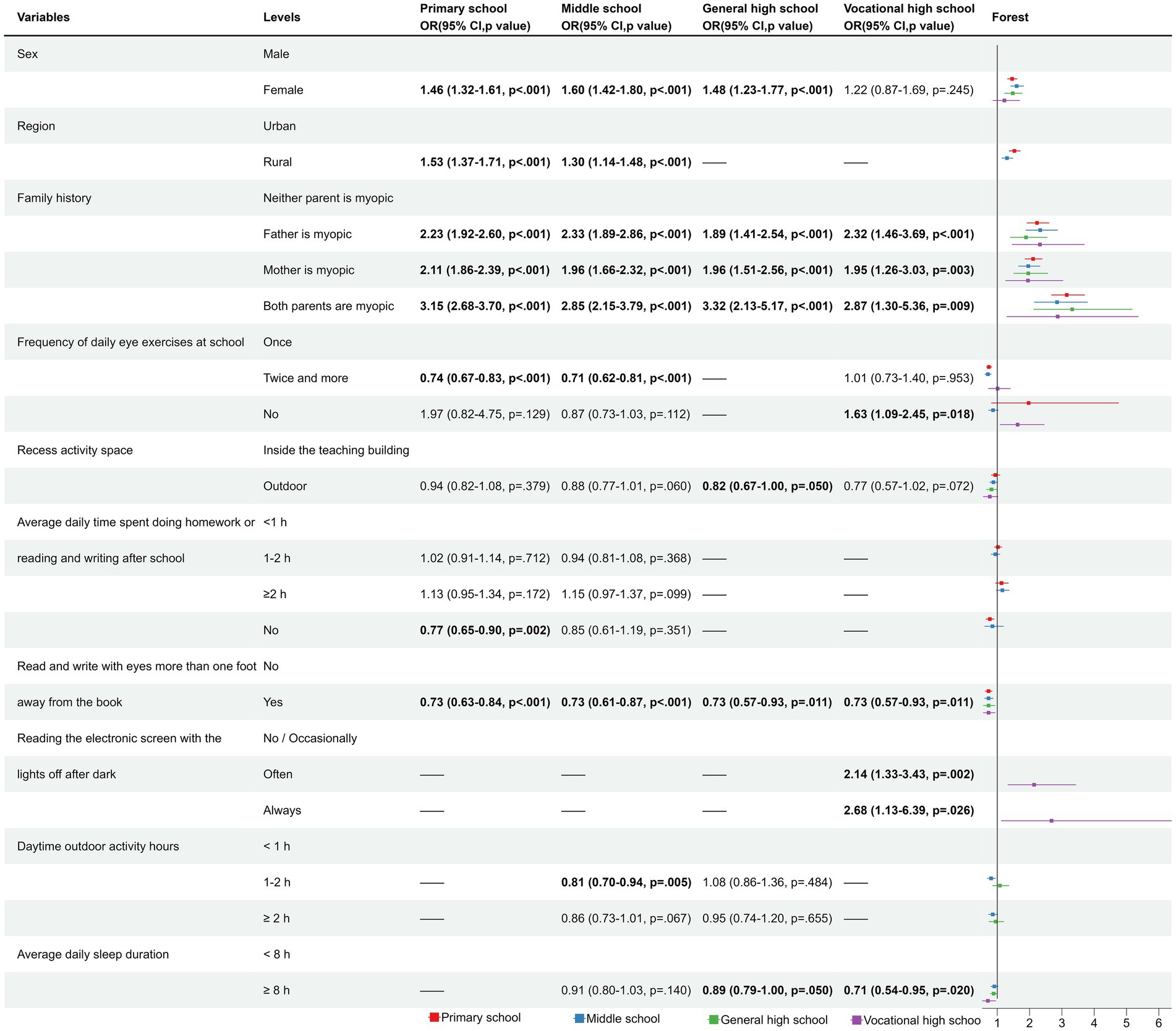The height and width of the screenshot is (1031, 1176).
Task: Click value '1.01 (0.73-1.40, p=.953)'
Action: tap(908, 378)
